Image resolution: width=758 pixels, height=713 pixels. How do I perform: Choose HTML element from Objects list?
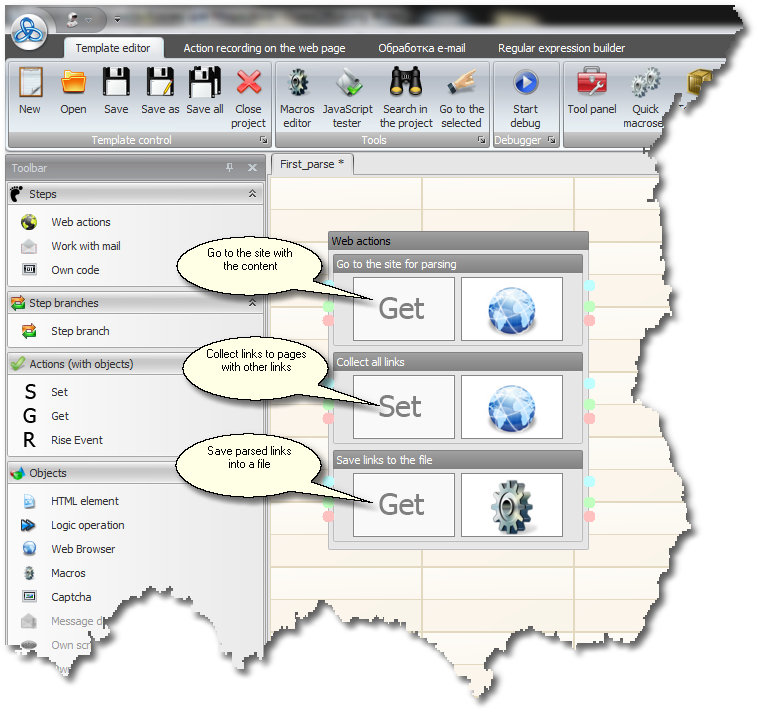click(84, 501)
